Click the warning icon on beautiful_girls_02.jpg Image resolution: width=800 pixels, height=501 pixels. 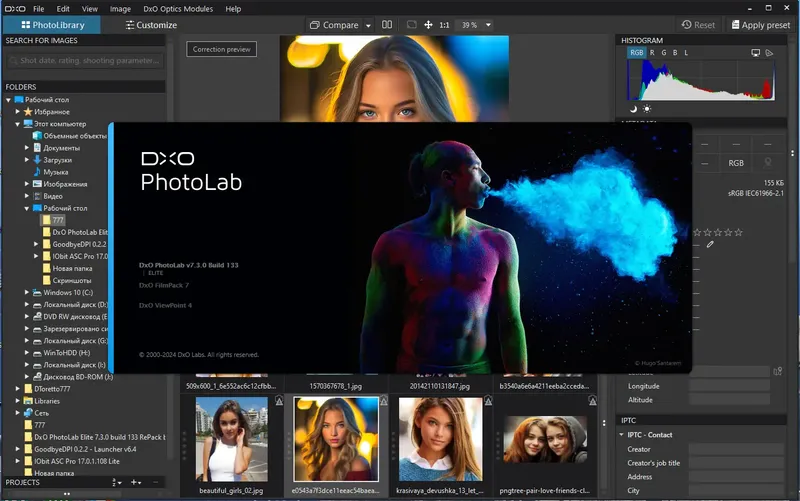(279, 401)
